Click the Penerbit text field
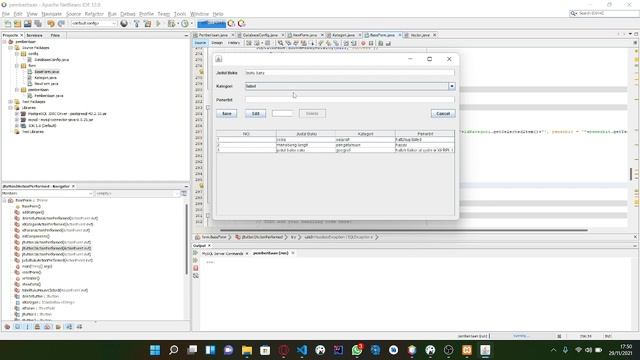Viewport: 640px width, 360px height. (x=349, y=100)
